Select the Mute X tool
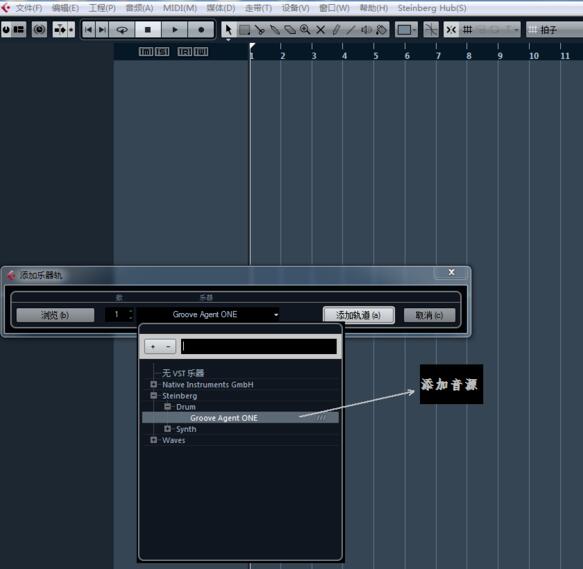Image resolution: width=583 pixels, height=569 pixels. click(x=321, y=30)
